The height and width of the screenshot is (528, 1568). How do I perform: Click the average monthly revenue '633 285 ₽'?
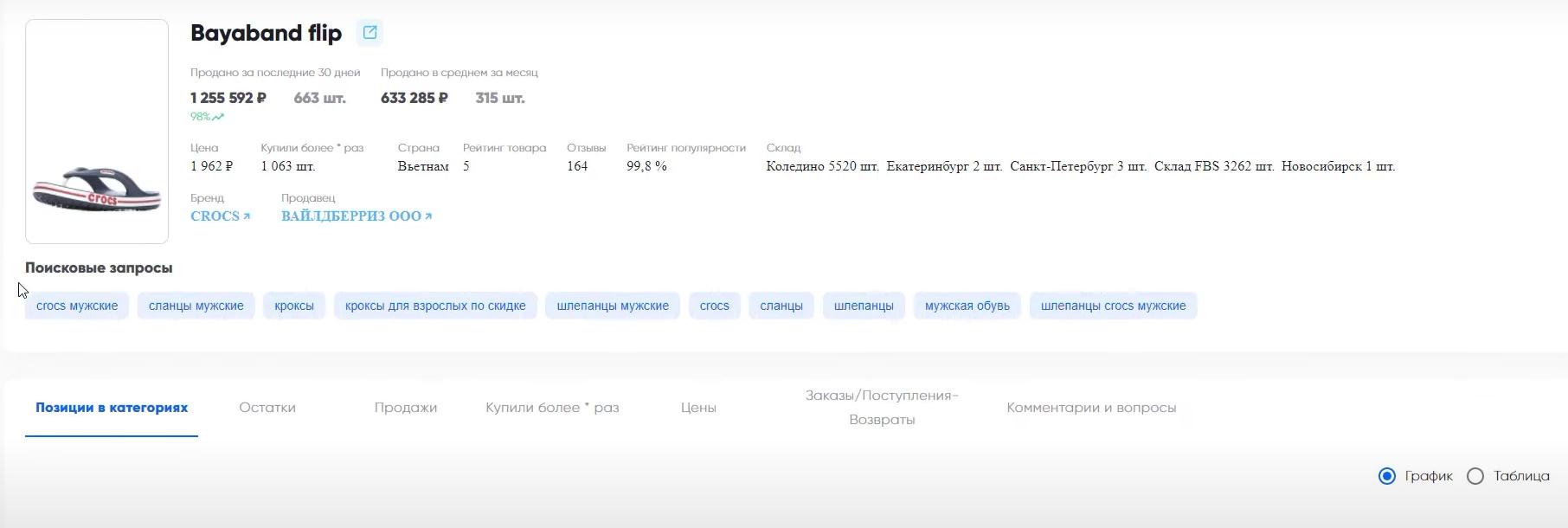[x=414, y=98]
